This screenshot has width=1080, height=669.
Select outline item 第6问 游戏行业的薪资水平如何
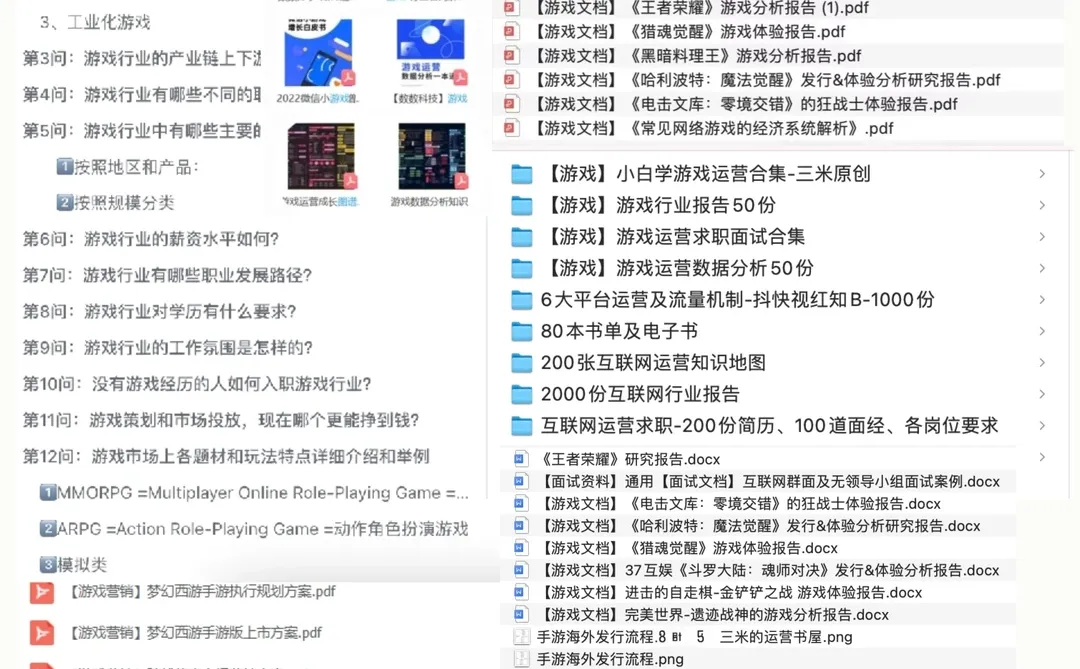[151, 239]
